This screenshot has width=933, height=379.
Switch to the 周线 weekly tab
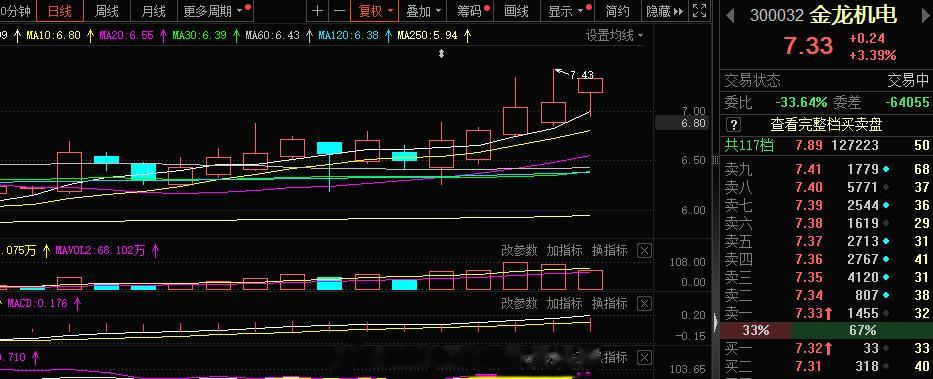107,11
